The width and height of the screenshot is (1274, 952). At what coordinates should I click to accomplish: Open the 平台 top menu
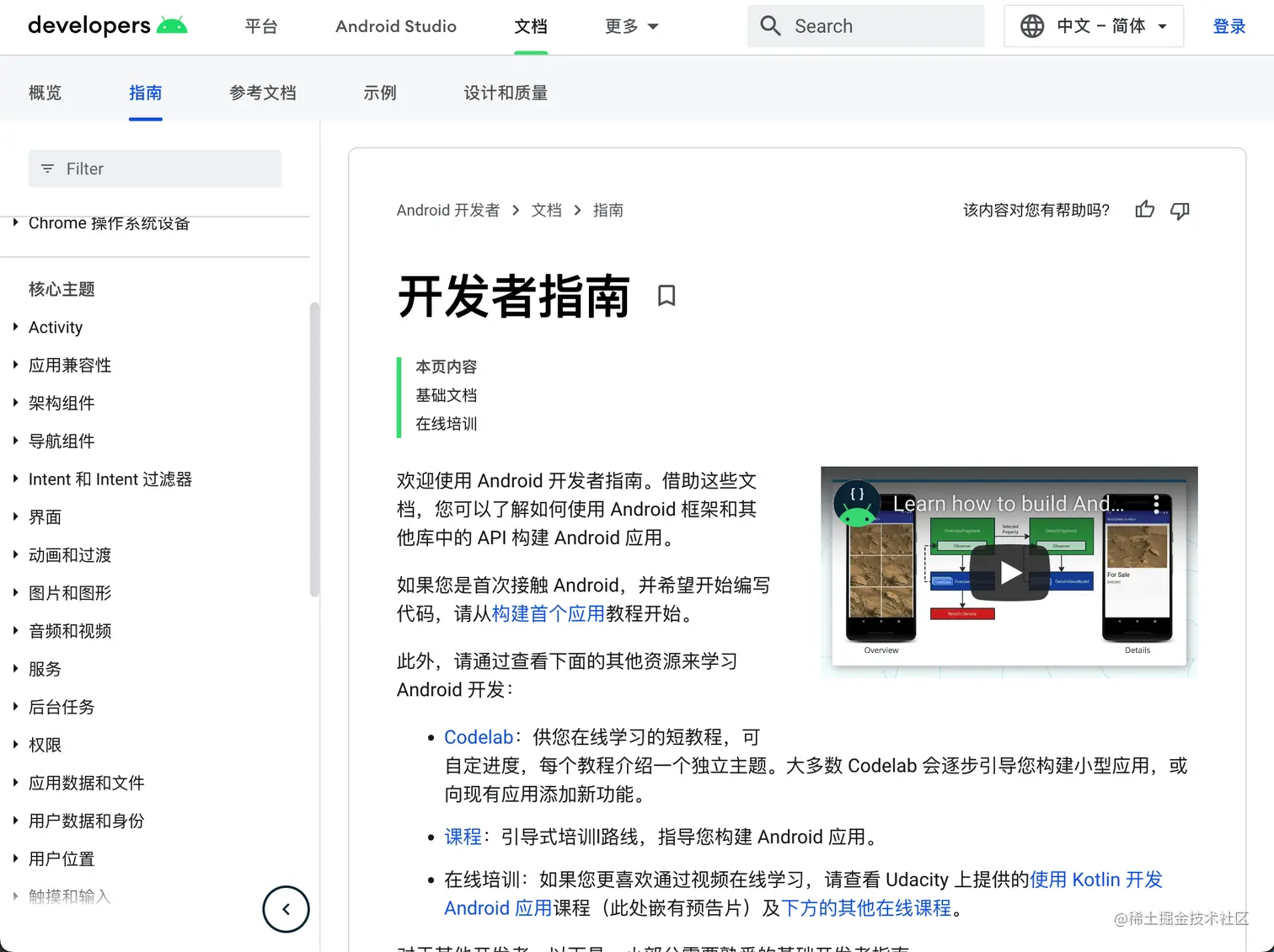(261, 26)
